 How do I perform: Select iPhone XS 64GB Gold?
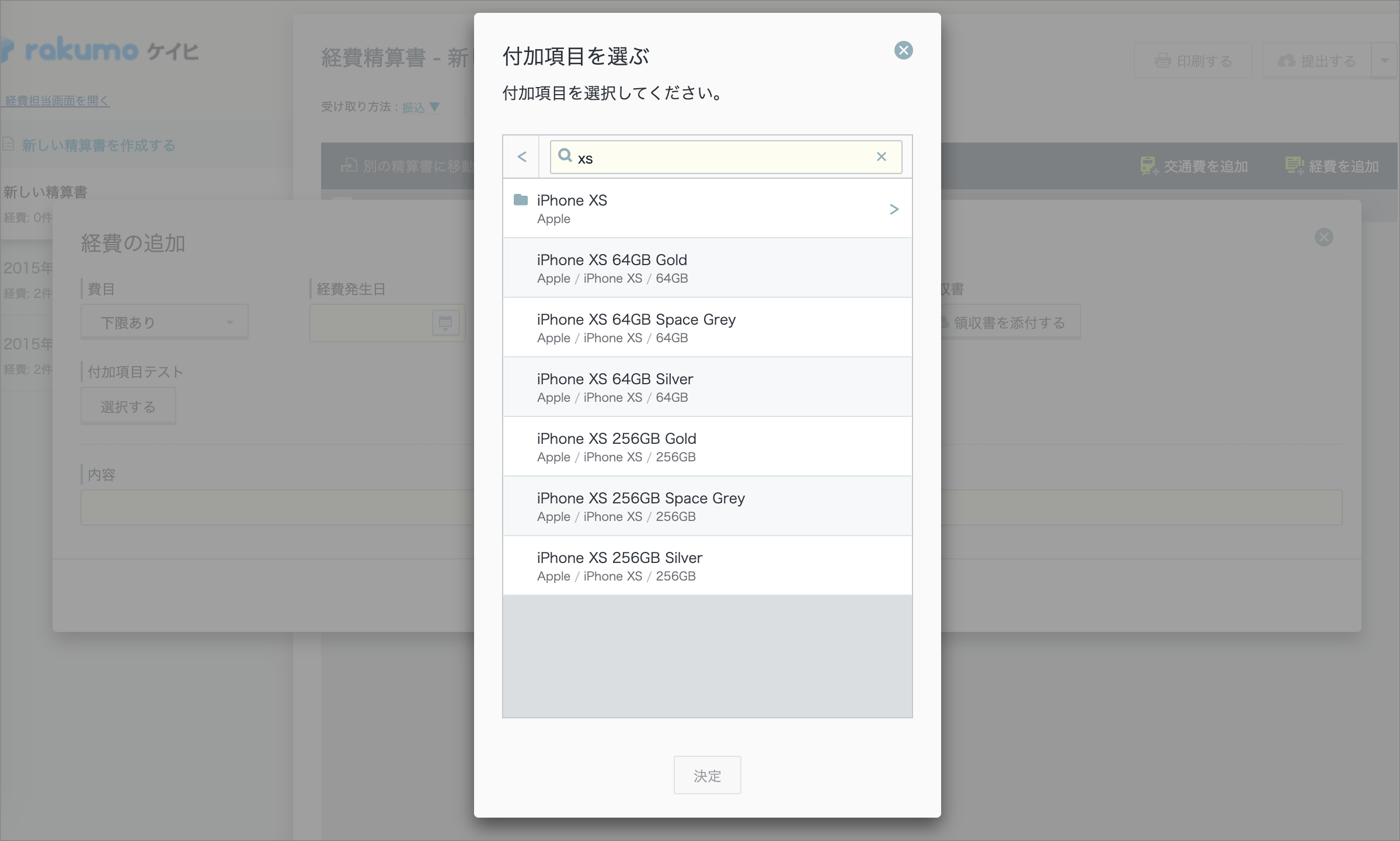(707, 268)
